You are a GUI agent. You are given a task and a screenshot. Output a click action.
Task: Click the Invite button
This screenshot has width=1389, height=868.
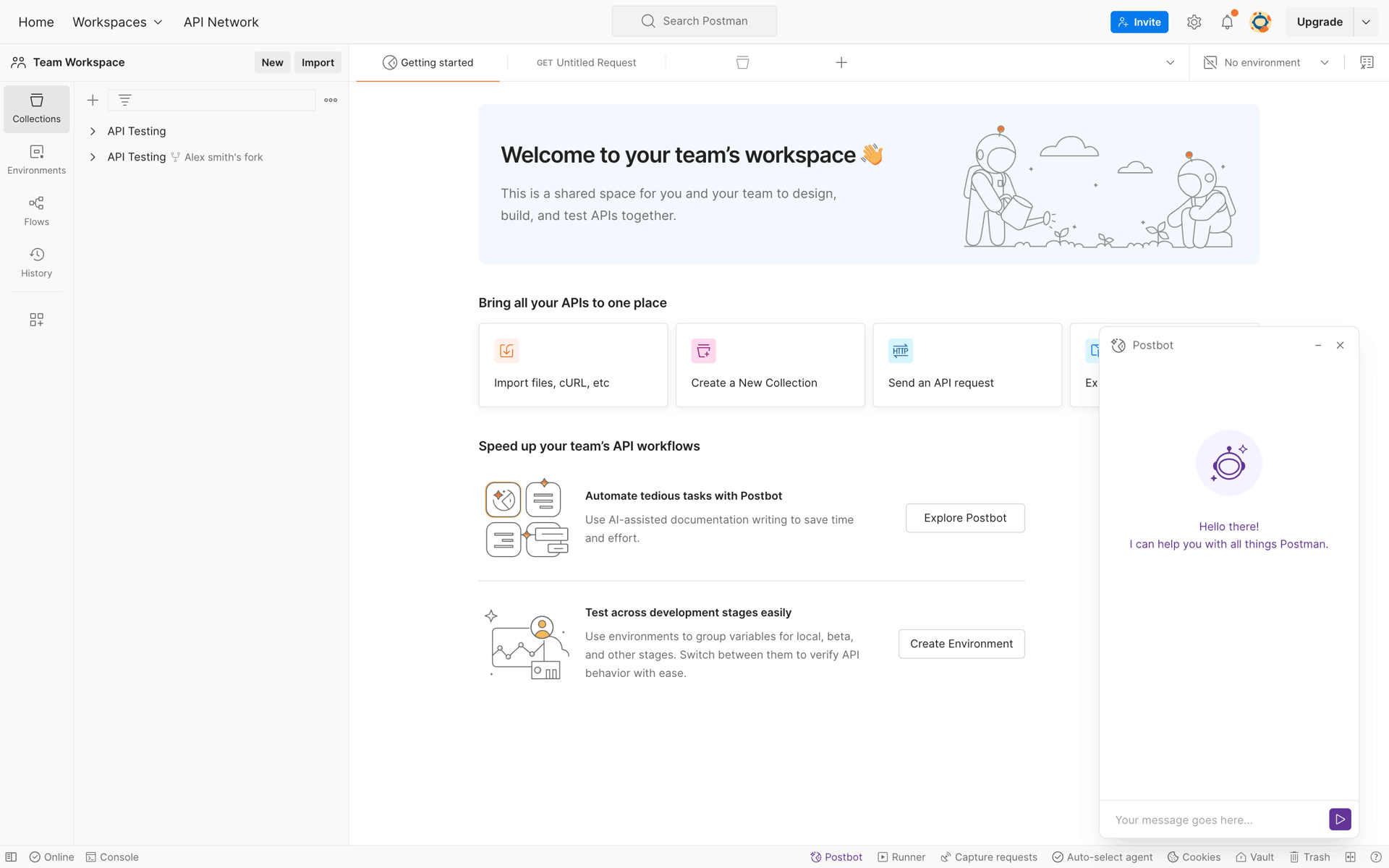[x=1139, y=22]
